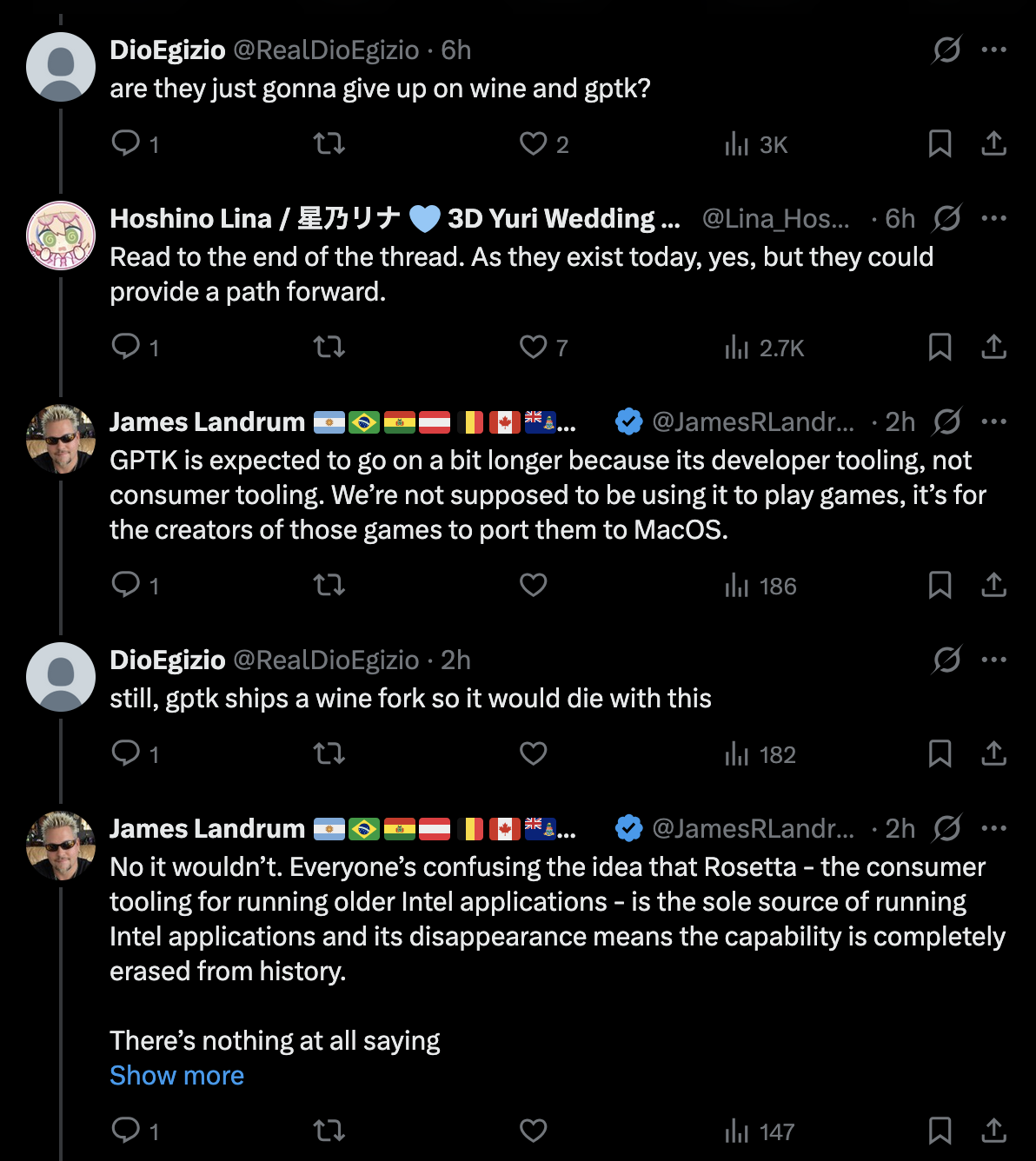The height and width of the screenshot is (1161, 1036).
Task: View analytics showing 186 views
Action: pyautogui.click(x=761, y=587)
